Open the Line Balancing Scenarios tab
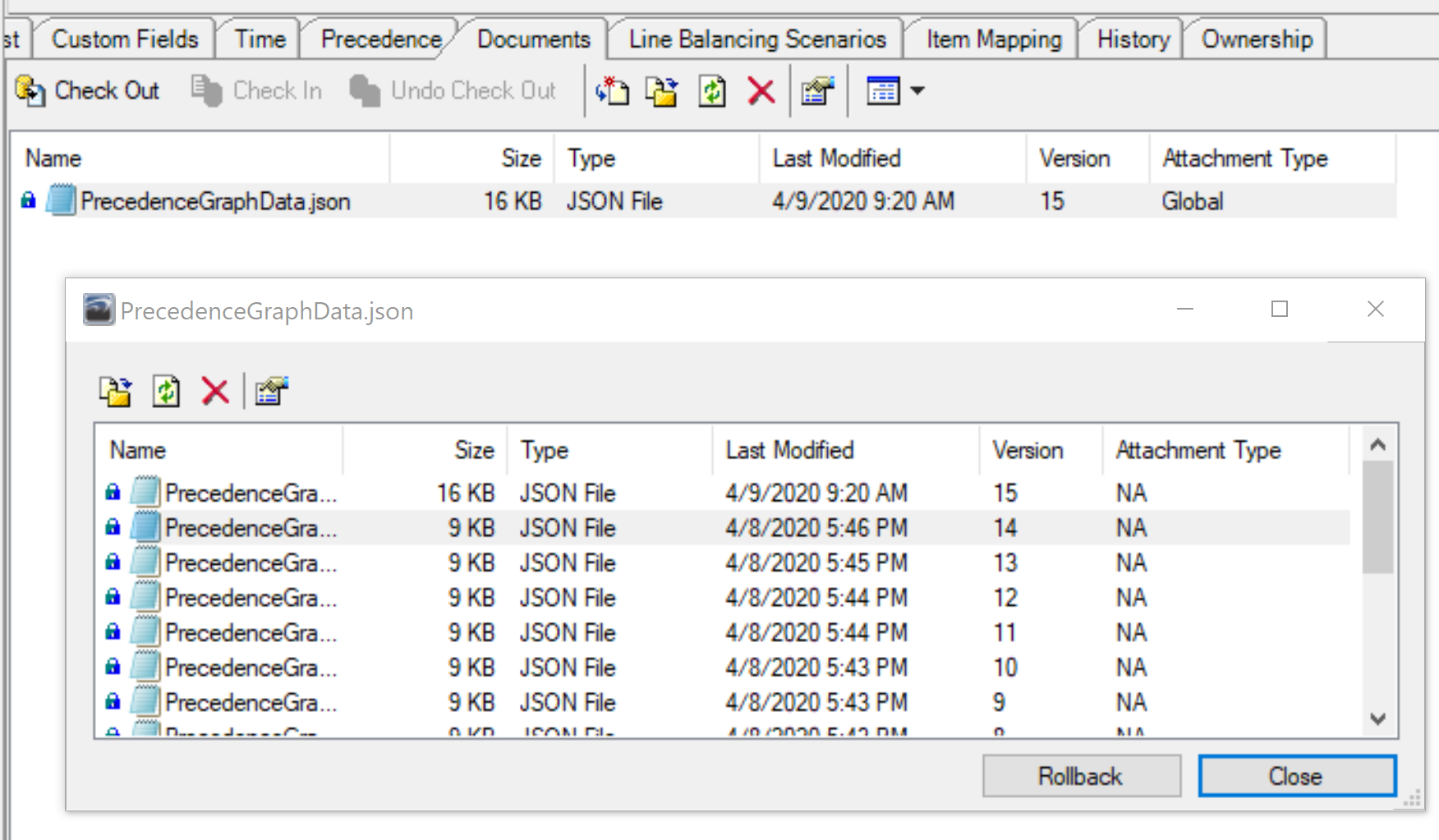The width and height of the screenshot is (1439, 840). pyautogui.click(x=756, y=38)
